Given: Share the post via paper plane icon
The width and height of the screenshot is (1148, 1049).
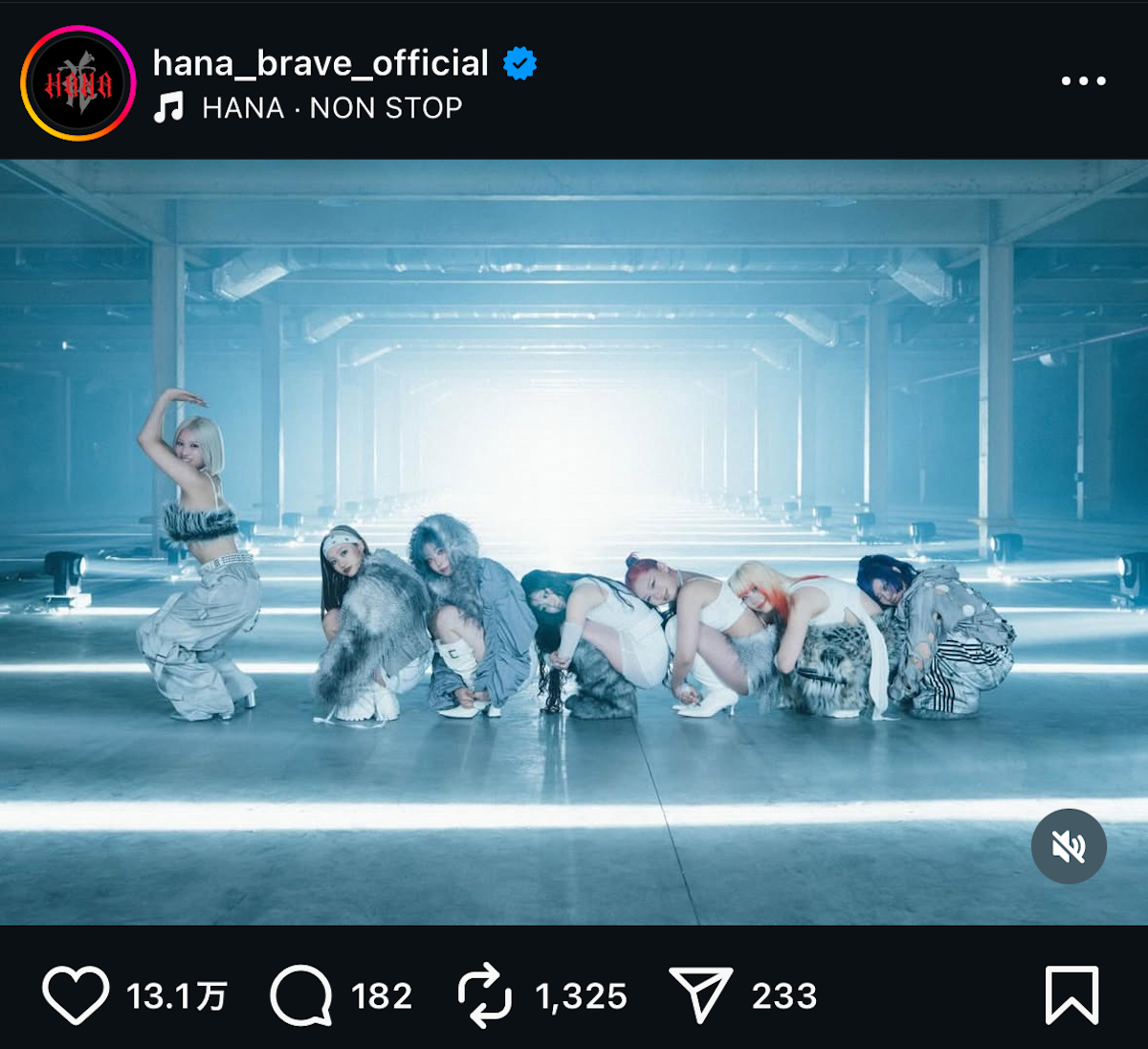Looking at the screenshot, I should (x=700, y=995).
